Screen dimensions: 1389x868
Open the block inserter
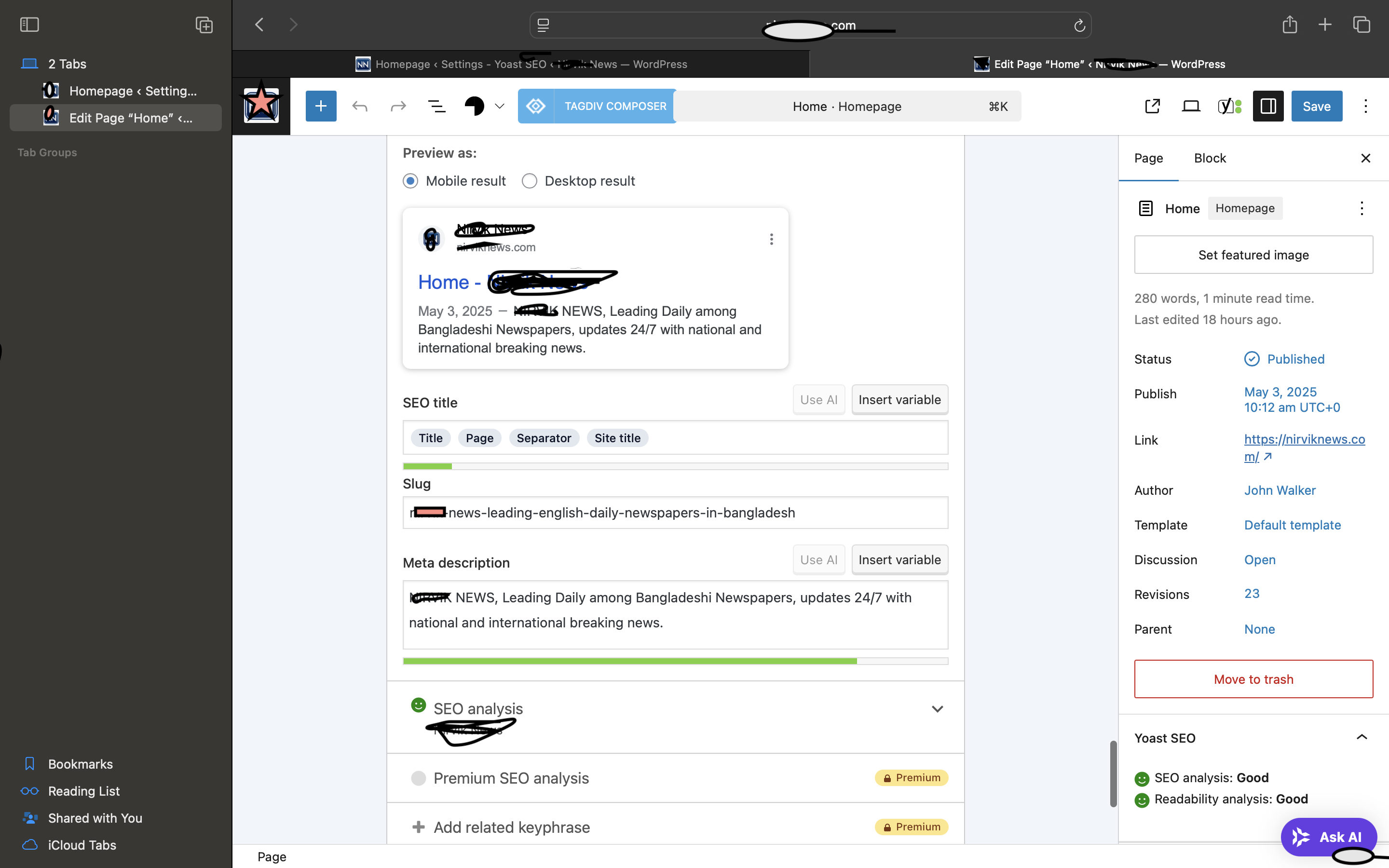pos(321,106)
